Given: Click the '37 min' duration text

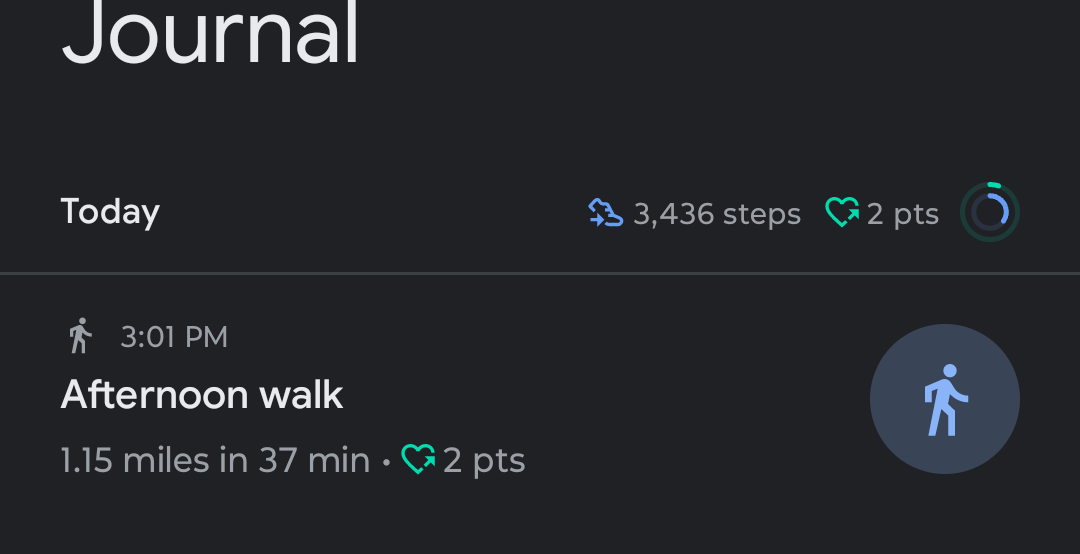Looking at the screenshot, I should click(x=314, y=460).
